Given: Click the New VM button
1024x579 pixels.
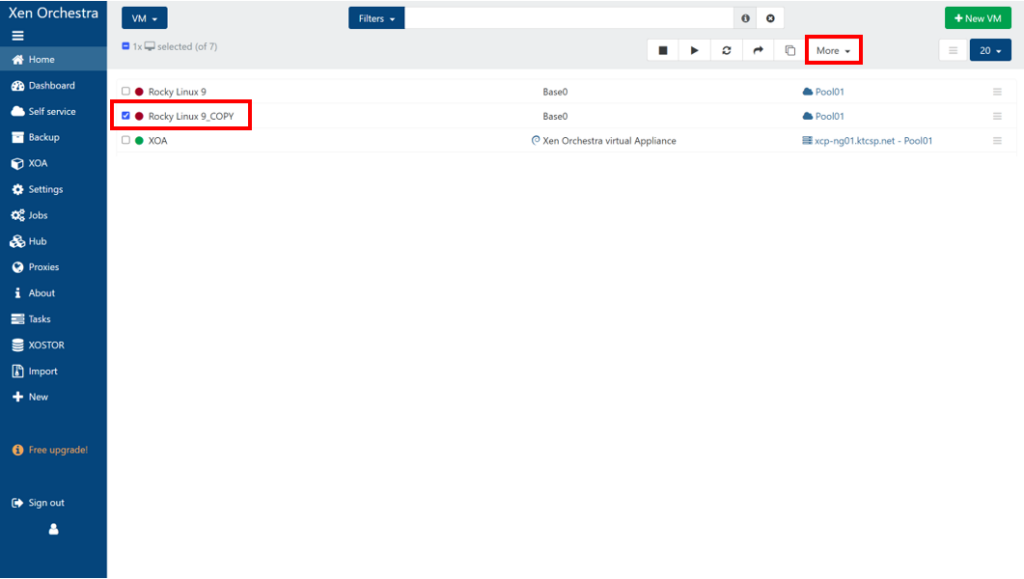Looking at the screenshot, I should point(977,19).
